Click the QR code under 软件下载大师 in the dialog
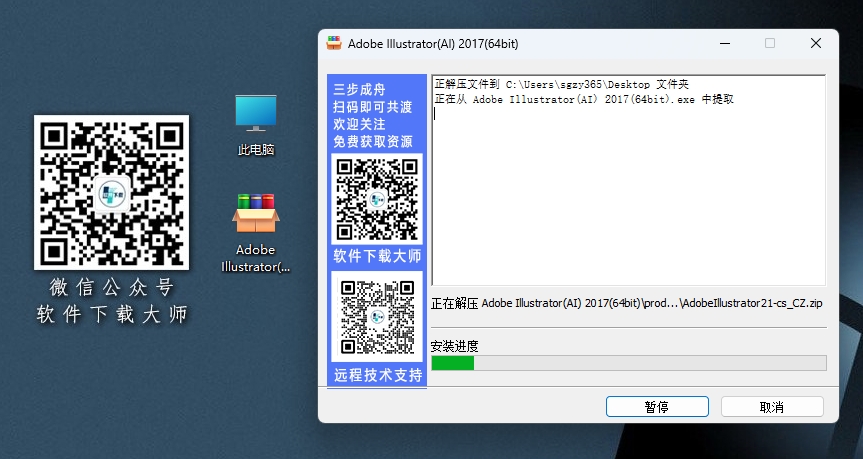Screen dimensions: 863x459 point(377,316)
